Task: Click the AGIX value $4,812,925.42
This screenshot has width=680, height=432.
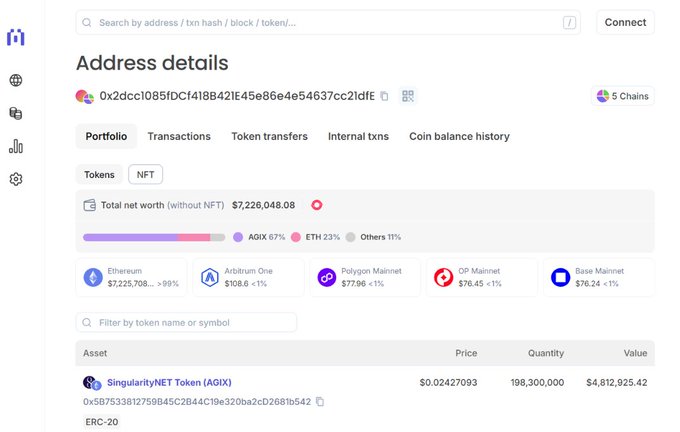Action: pos(617,383)
